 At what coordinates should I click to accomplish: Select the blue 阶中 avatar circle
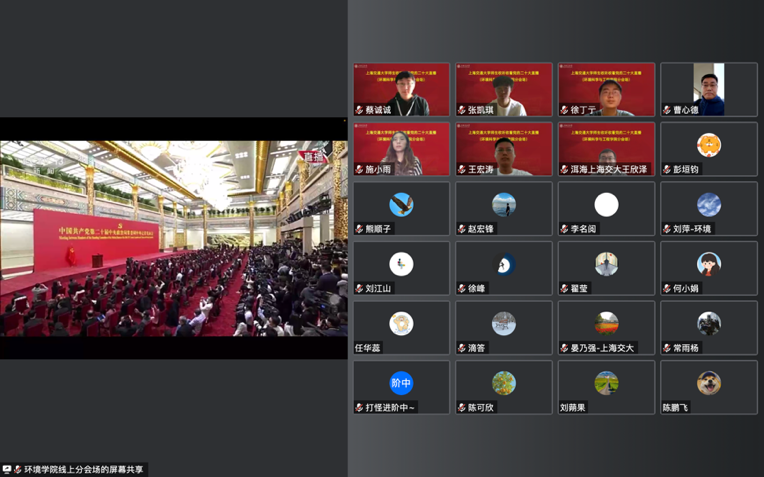[x=401, y=383]
